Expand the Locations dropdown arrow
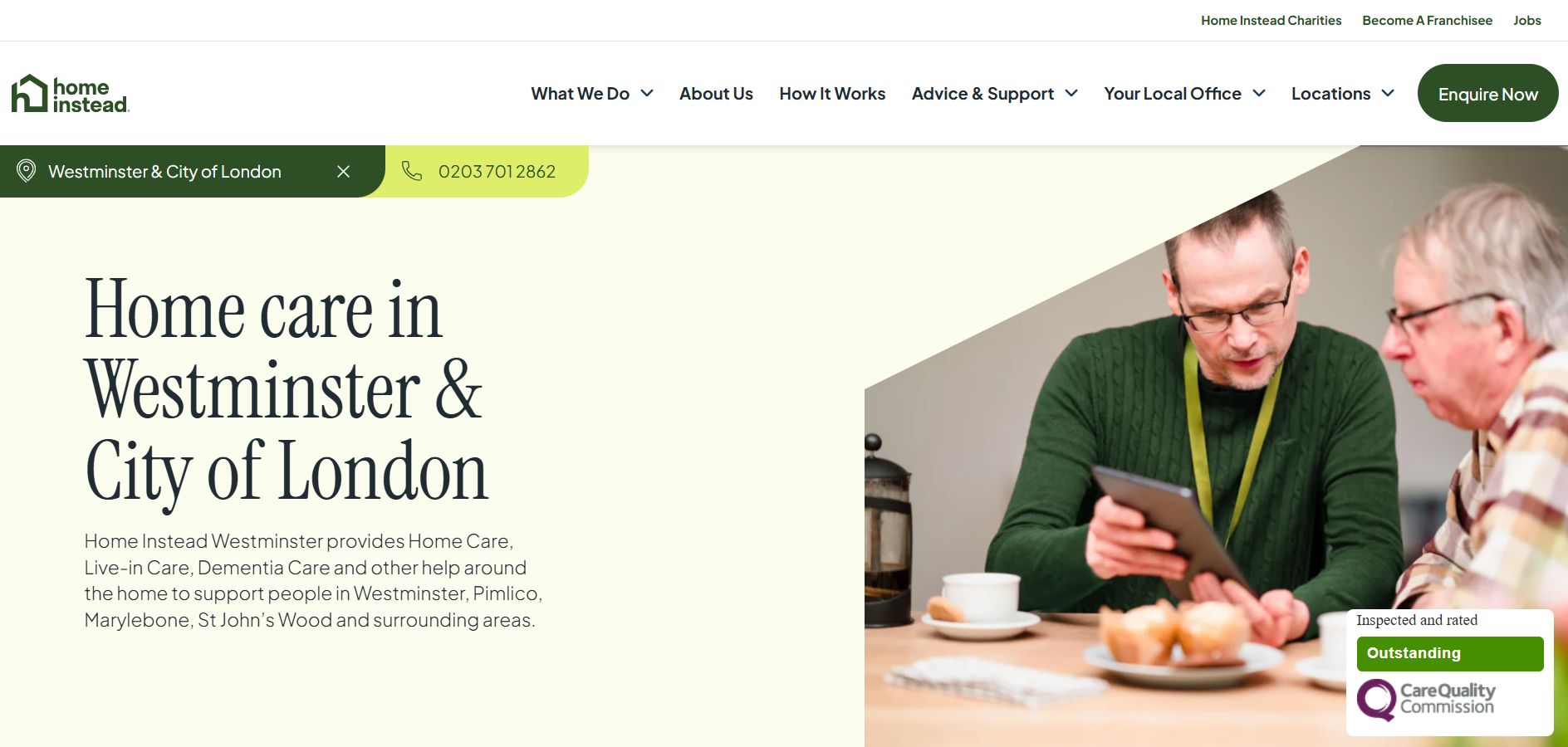 point(1388,94)
